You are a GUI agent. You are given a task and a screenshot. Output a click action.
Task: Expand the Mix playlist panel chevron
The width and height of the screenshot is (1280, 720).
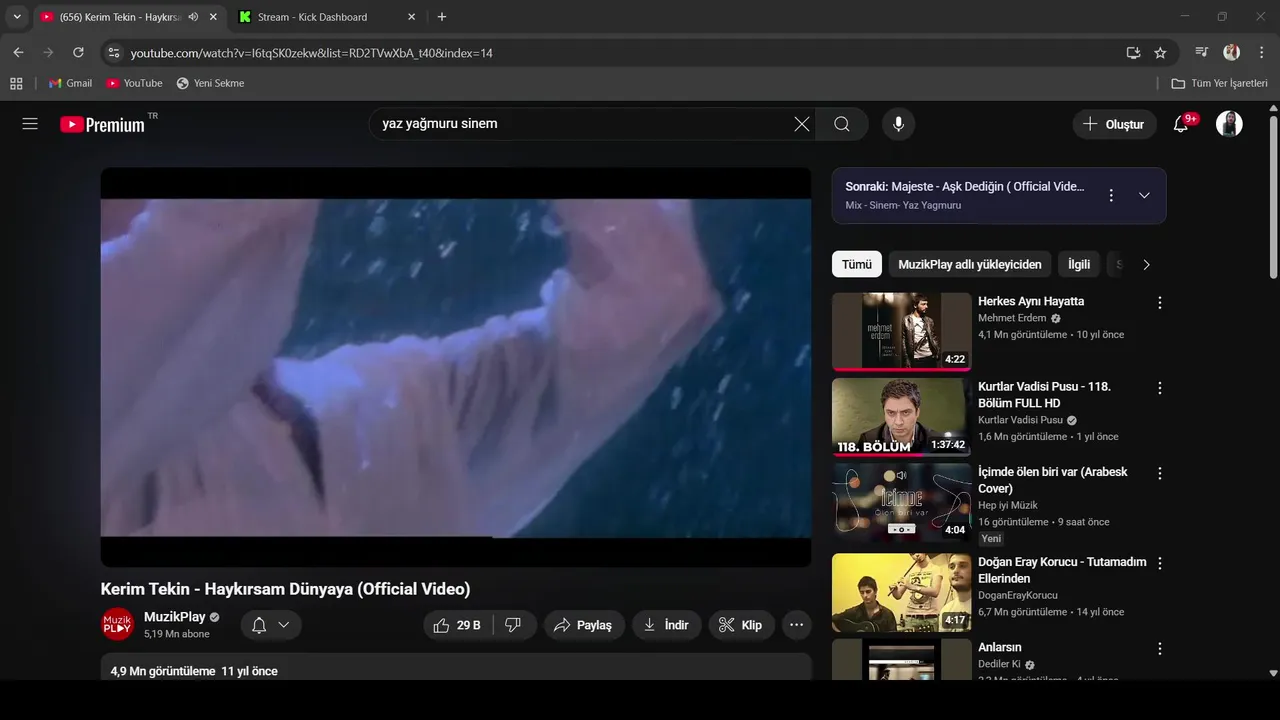1144,195
